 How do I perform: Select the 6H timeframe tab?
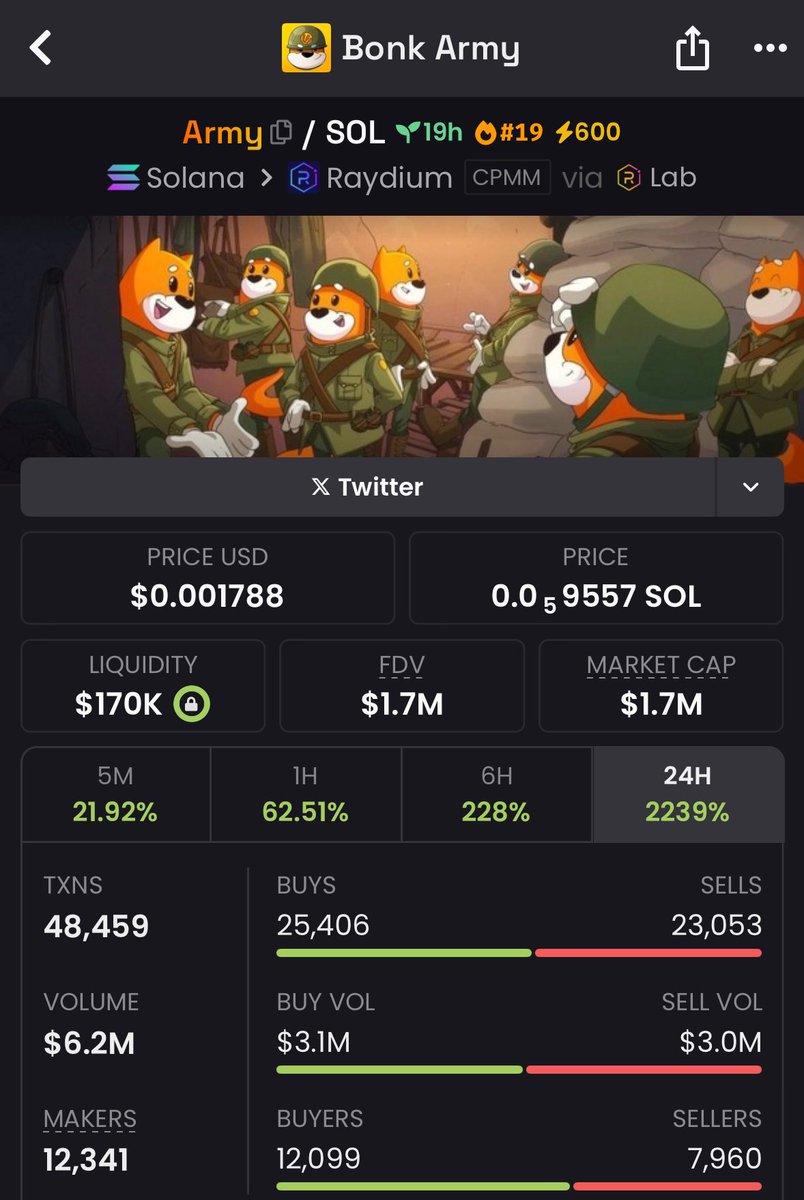[x=497, y=794]
